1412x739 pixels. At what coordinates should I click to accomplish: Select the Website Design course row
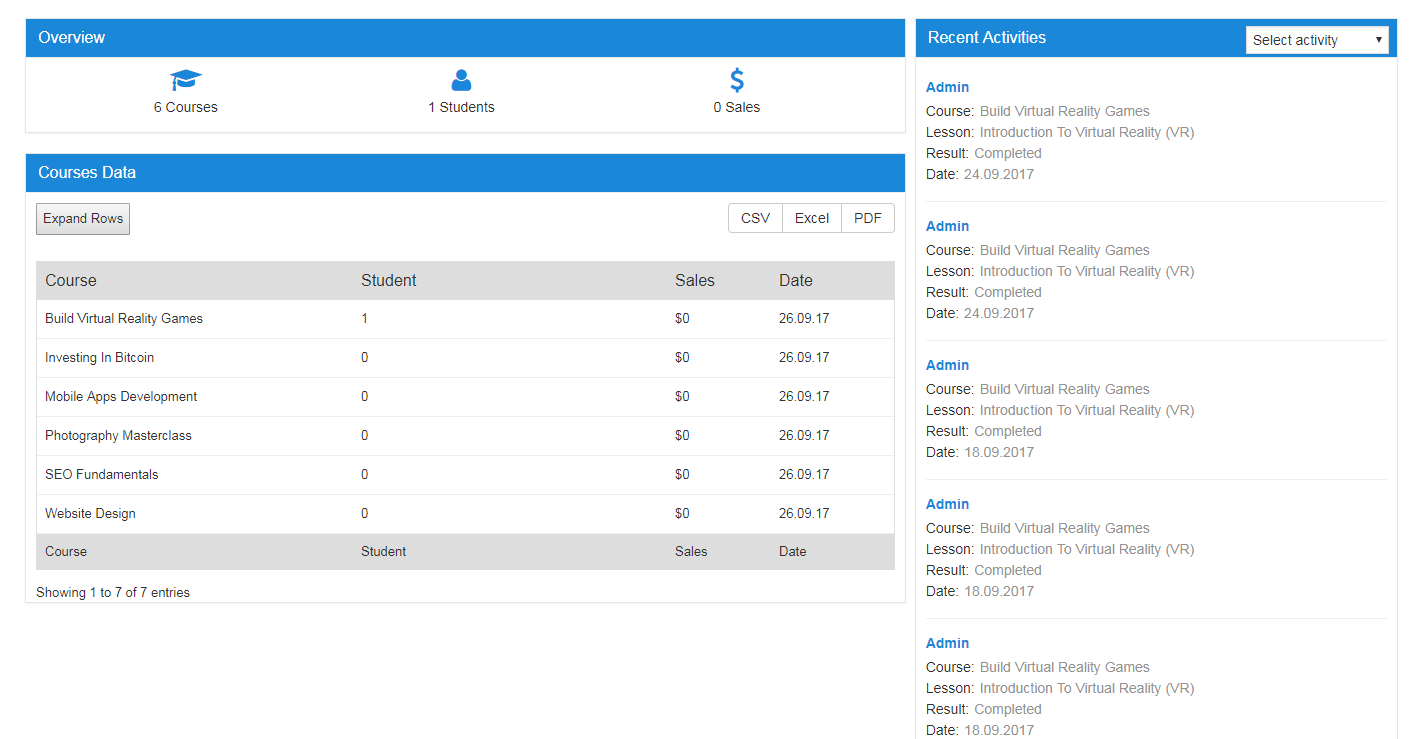coord(465,514)
